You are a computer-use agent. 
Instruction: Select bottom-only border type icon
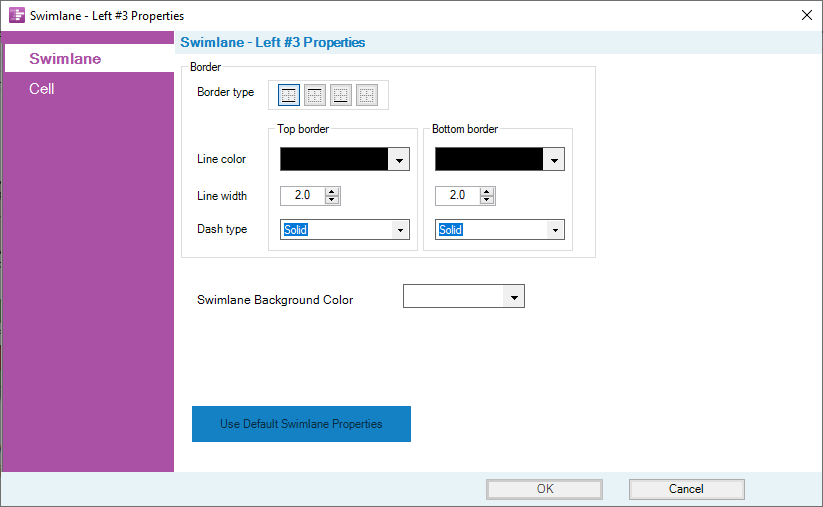pos(341,95)
